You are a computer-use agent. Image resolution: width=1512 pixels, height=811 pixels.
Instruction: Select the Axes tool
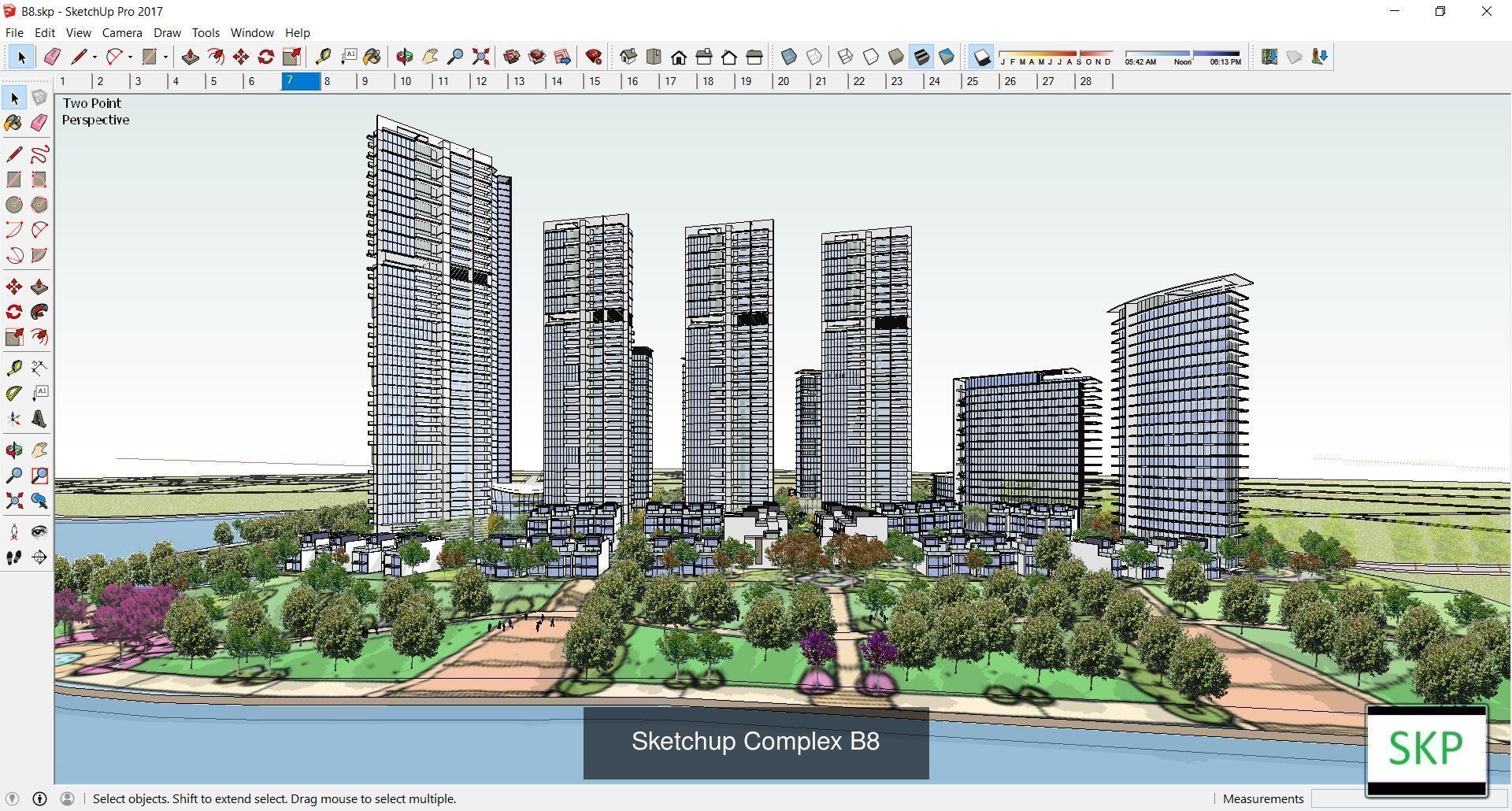pos(14,419)
